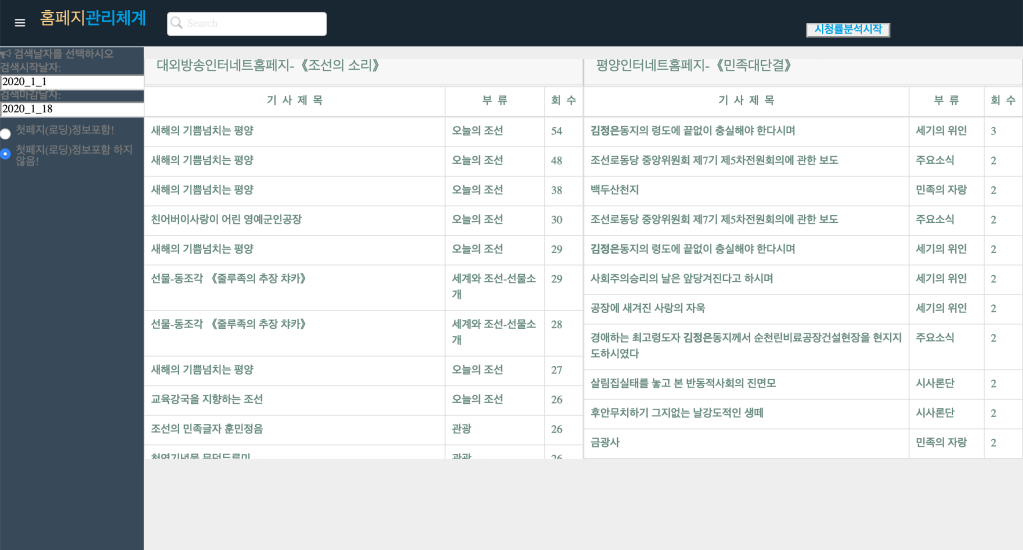The height and width of the screenshot is (550, 1023).
Task: Click the 검색시작날자 field showing 2020_1_1
Action: point(72,82)
